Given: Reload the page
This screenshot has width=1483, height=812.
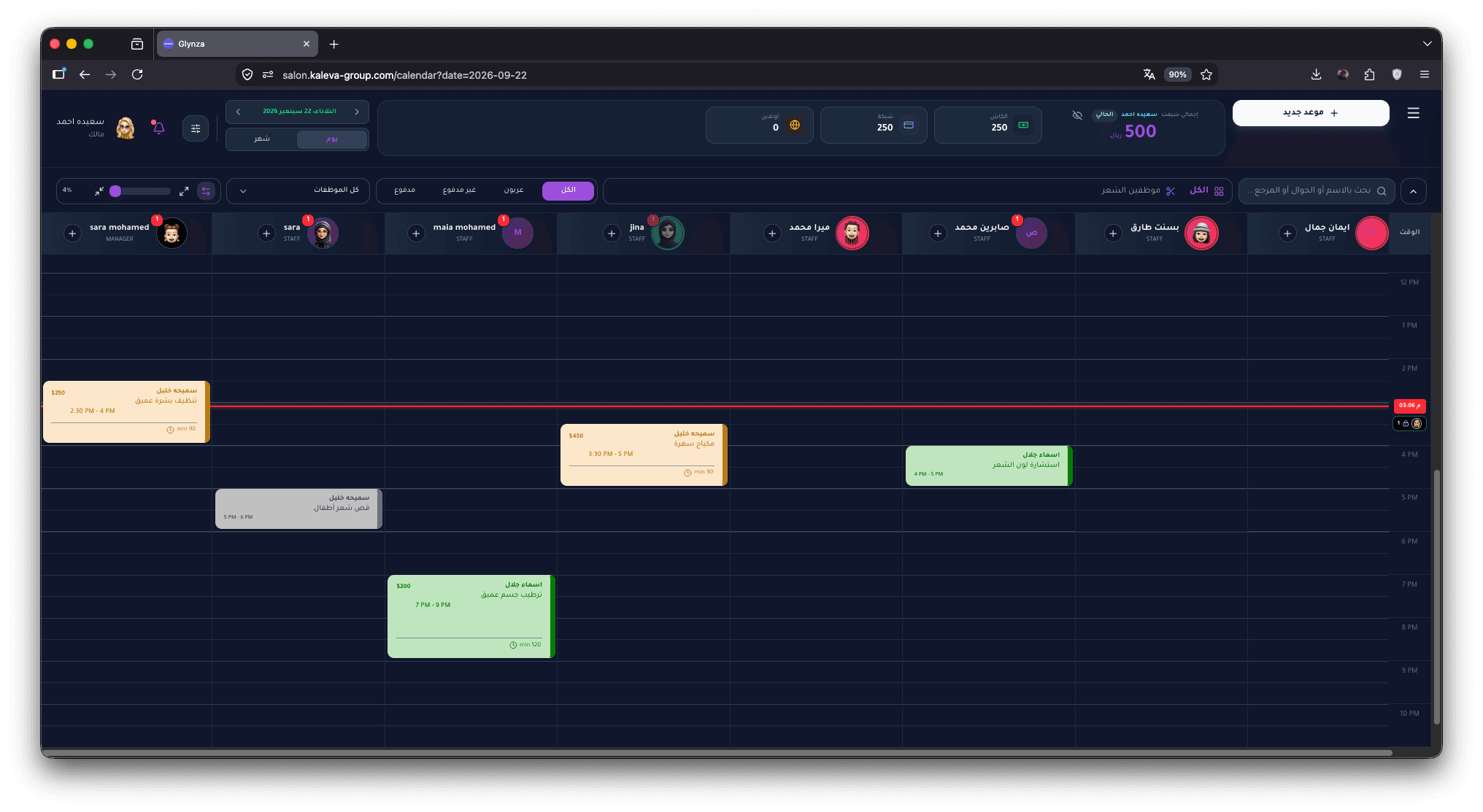Looking at the screenshot, I should pyautogui.click(x=137, y=74).
